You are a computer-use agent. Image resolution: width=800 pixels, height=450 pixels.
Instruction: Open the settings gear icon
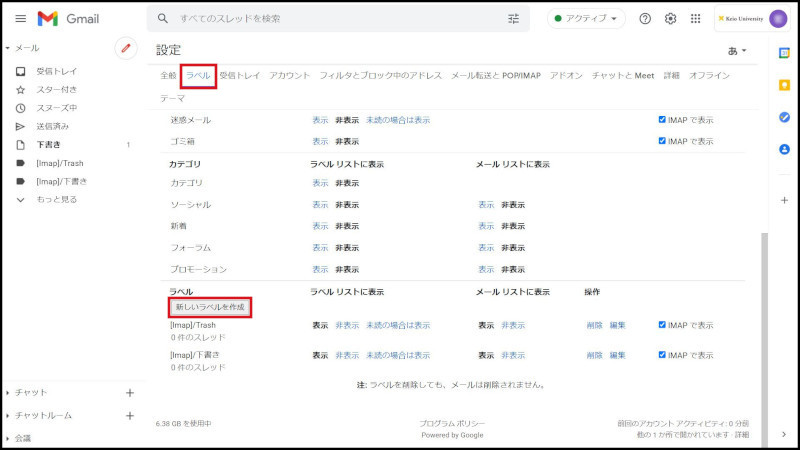(671, 19)
